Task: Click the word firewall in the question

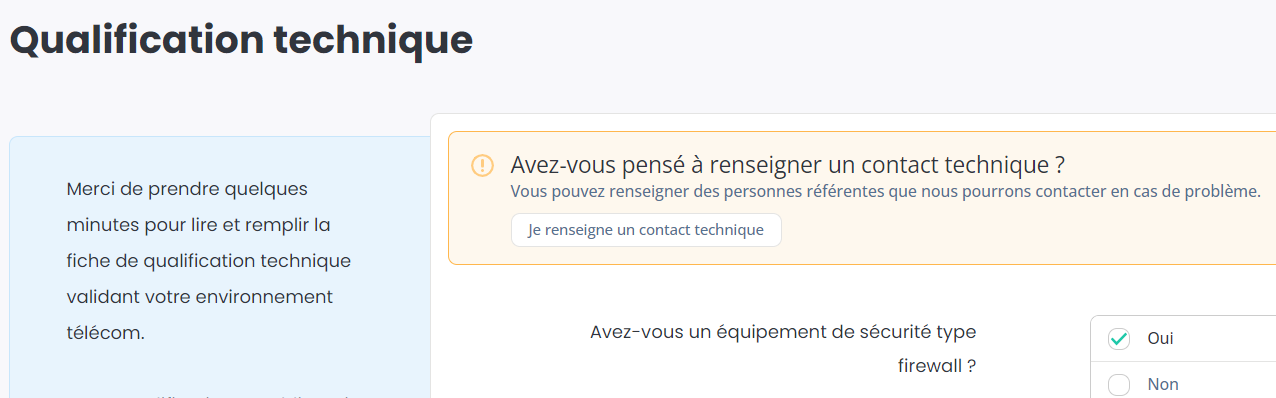Action: (936, 366)
